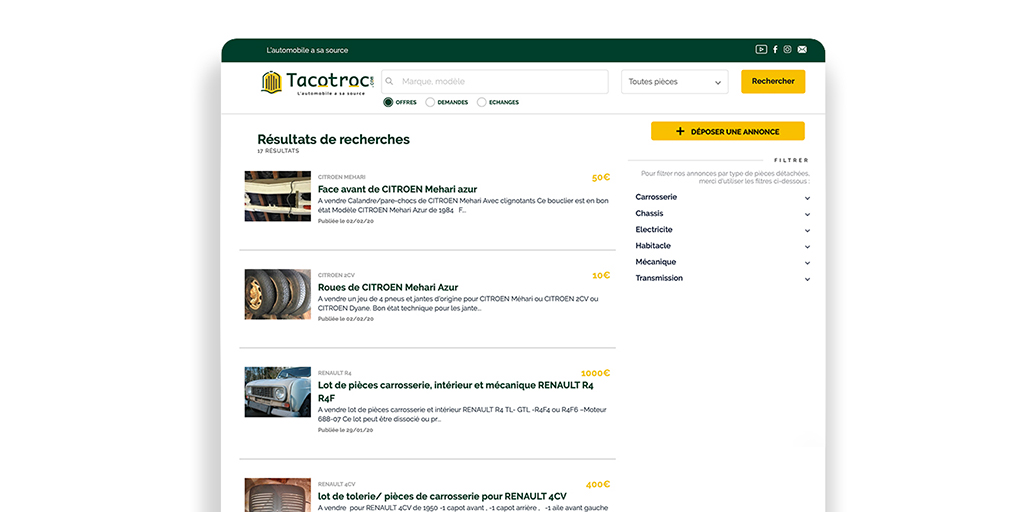Expand the Electricite filter
Image resolution: width=1024 pixels, height=512 pixels.
click(x=722, y=230)
